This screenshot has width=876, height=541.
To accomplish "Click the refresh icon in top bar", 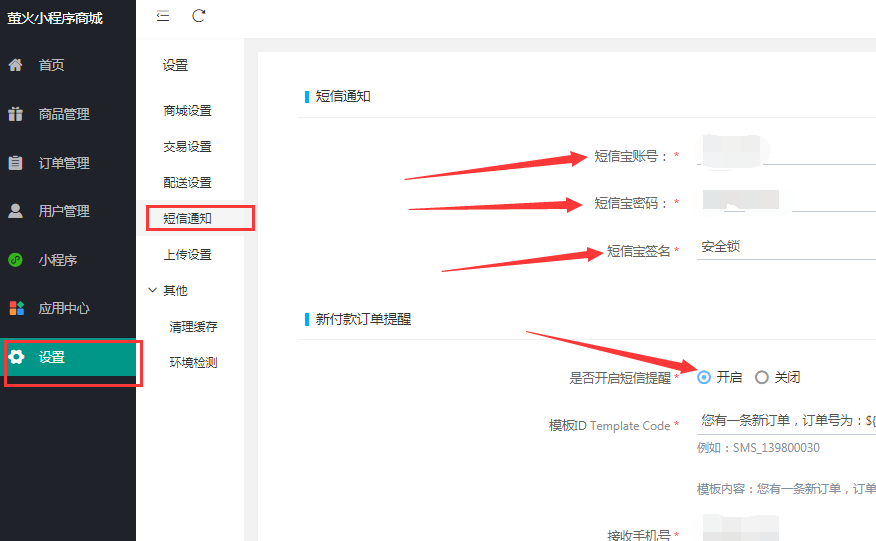I will 199,16.
